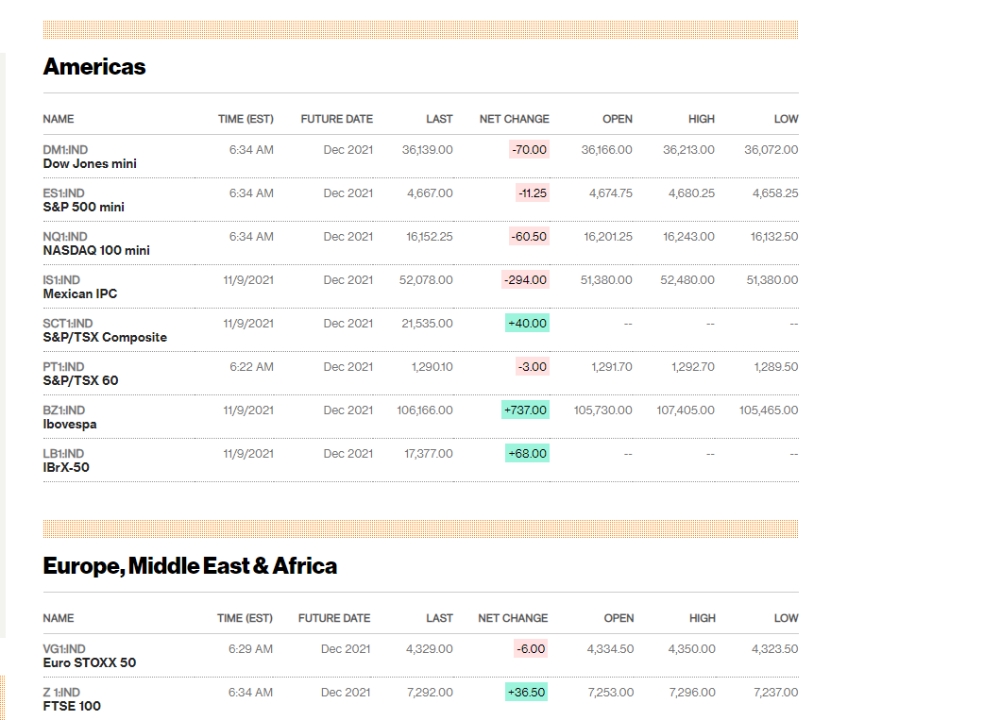Click the Europe table LOW column header
The height and width of the screenshot is (720, 1000).
point(786,618)
